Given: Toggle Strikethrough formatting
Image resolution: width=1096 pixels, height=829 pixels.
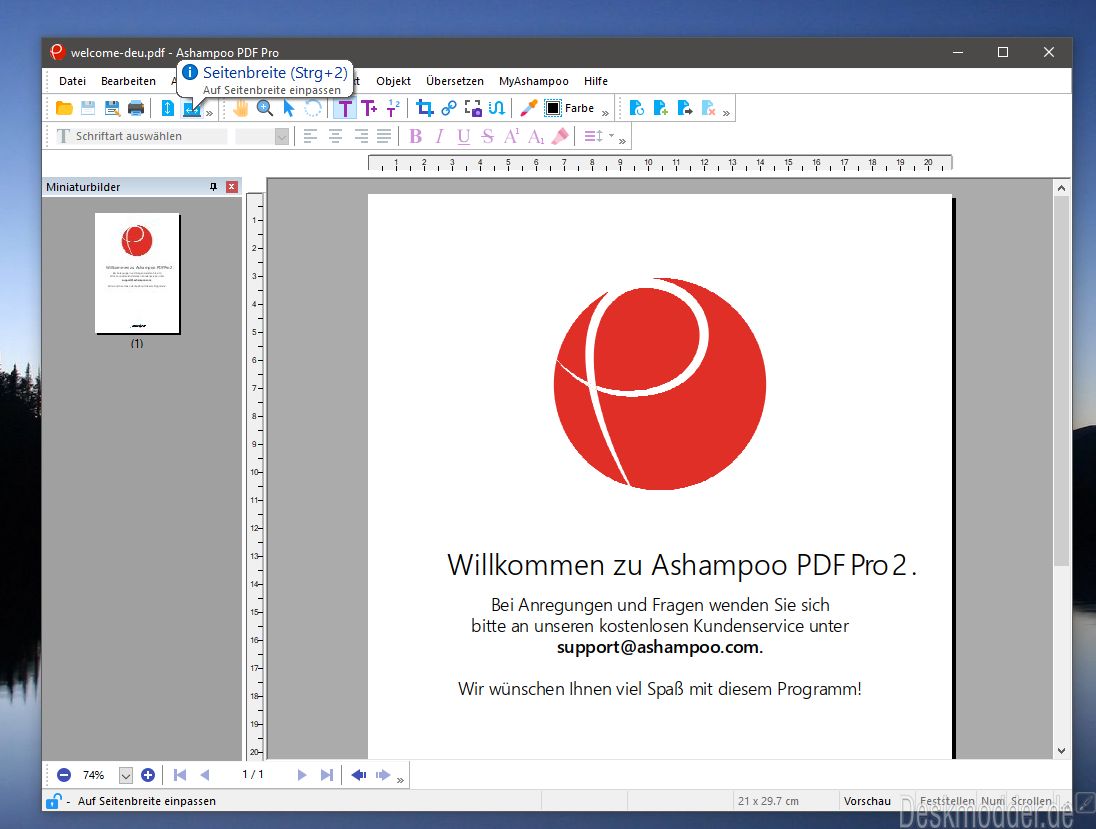Looking at the screenshot, I should coord(488,136).
